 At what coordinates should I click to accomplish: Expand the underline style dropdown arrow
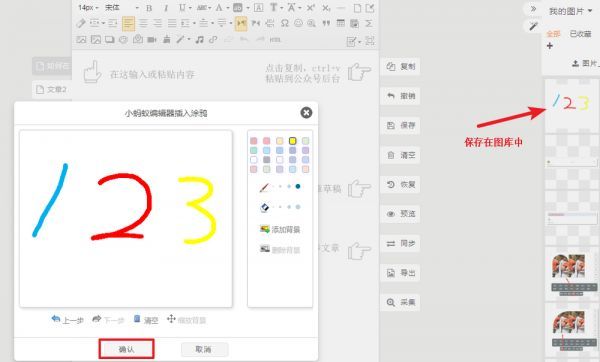point(190,8)
